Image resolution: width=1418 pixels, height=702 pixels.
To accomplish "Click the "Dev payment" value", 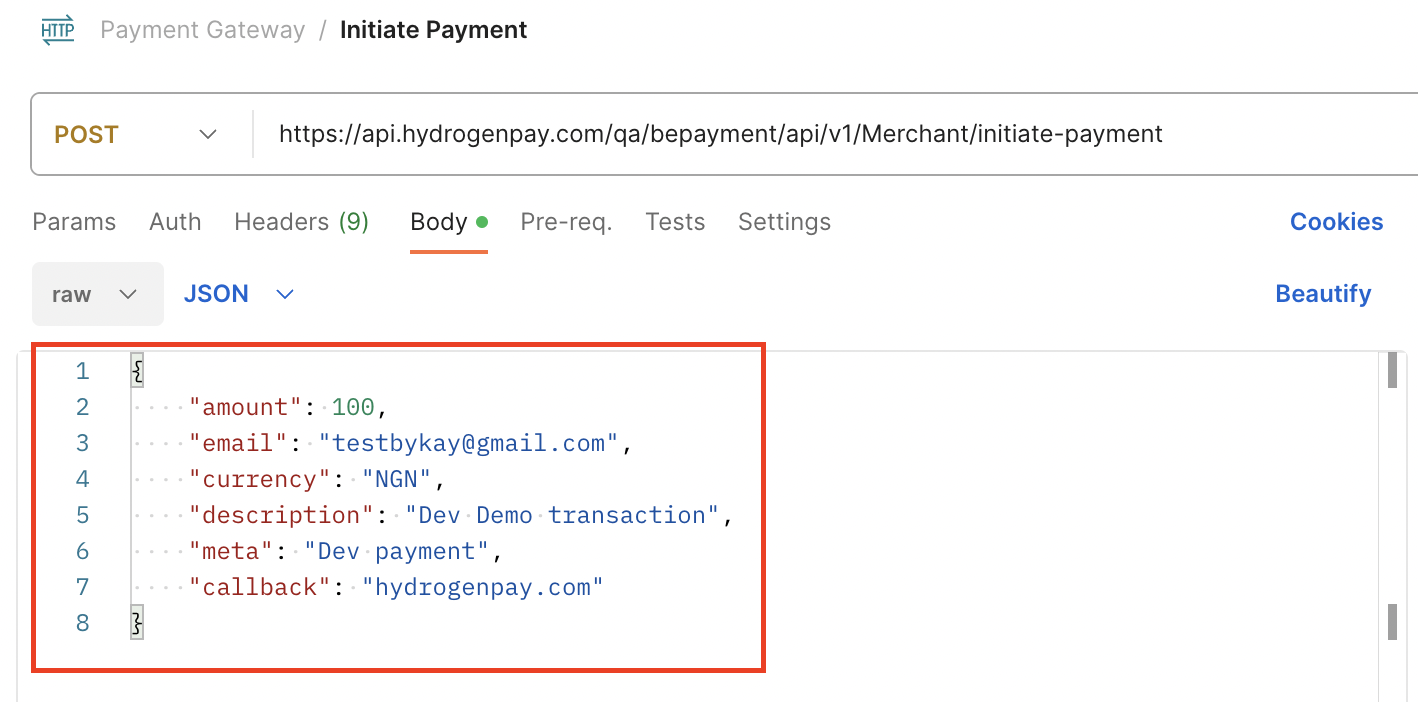I will [398, 551].
